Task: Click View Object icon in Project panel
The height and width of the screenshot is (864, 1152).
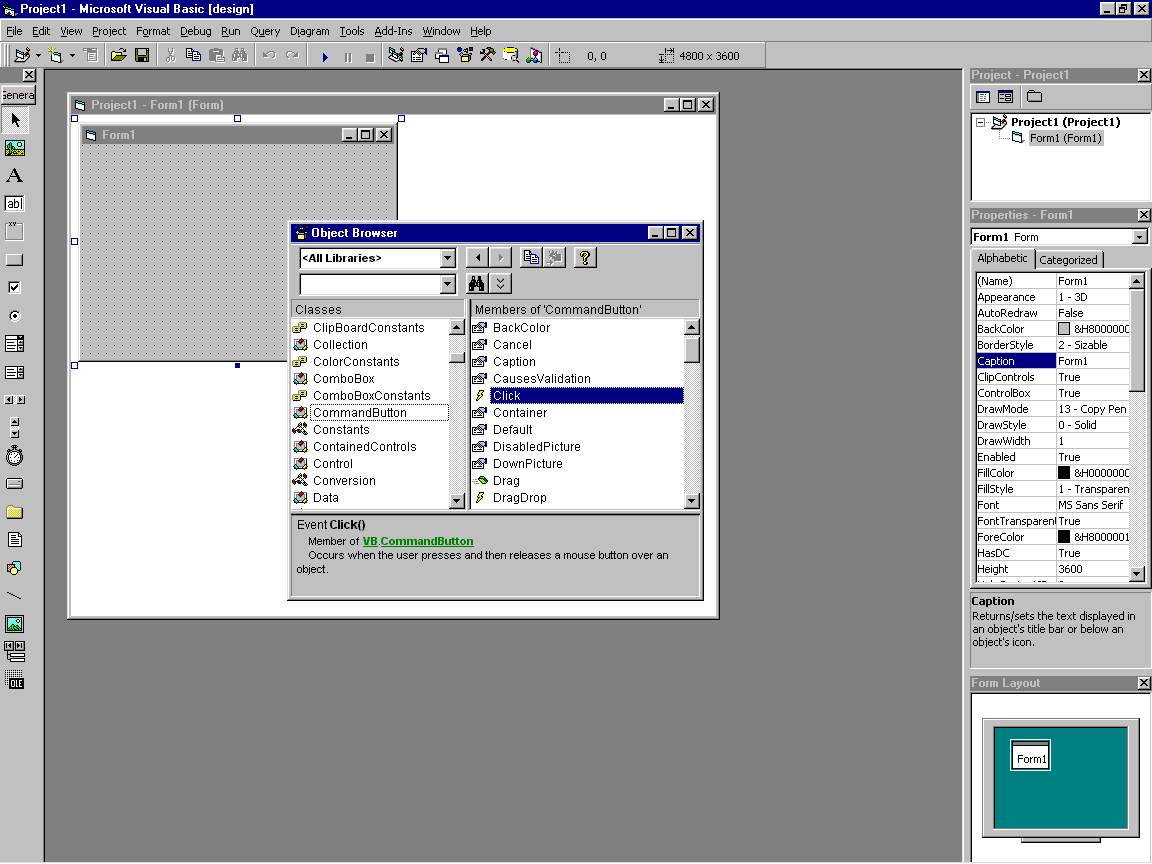Action: (1005, 97)
